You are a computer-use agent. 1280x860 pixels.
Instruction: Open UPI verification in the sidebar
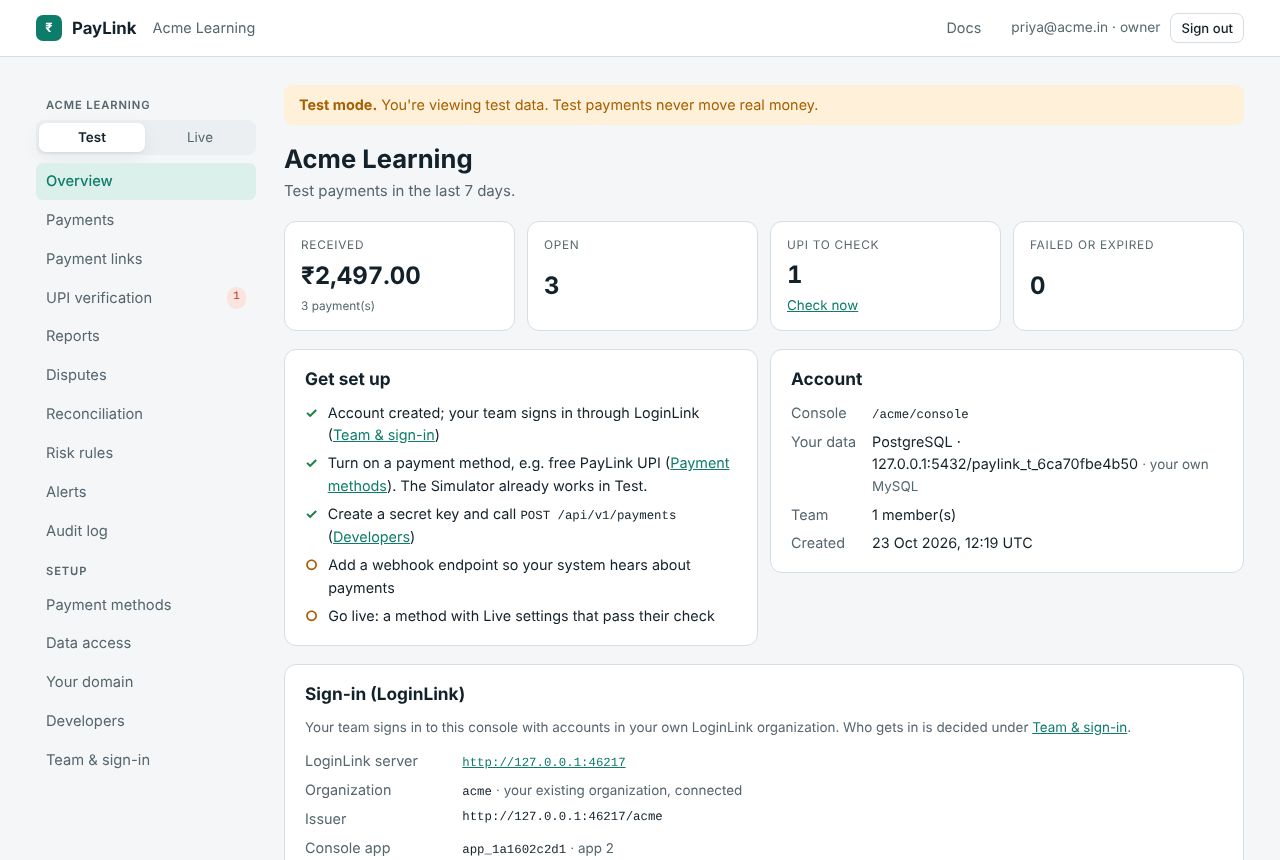(x=146, y=298)
